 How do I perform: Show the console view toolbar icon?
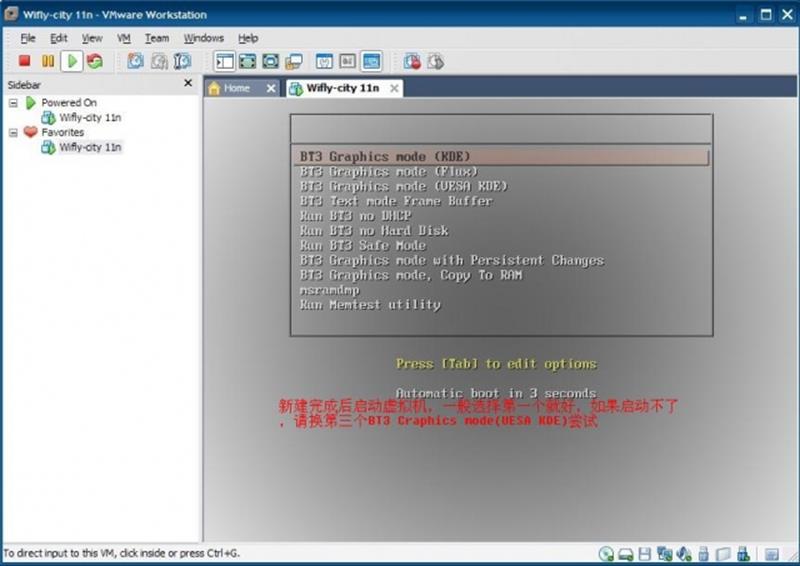(x=371, y=61)
